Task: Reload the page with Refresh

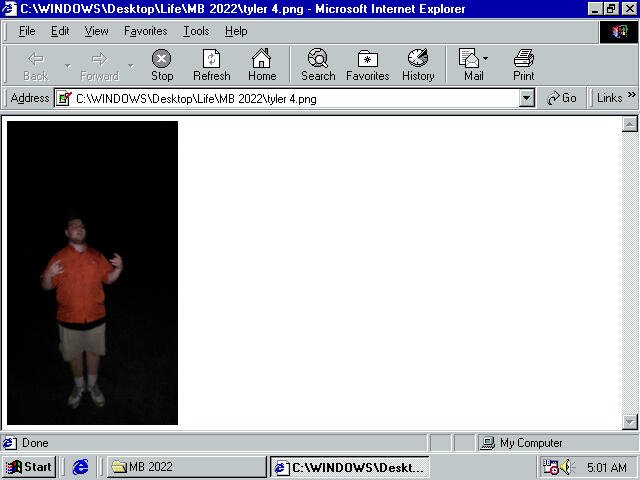Action: click(212, 65)
